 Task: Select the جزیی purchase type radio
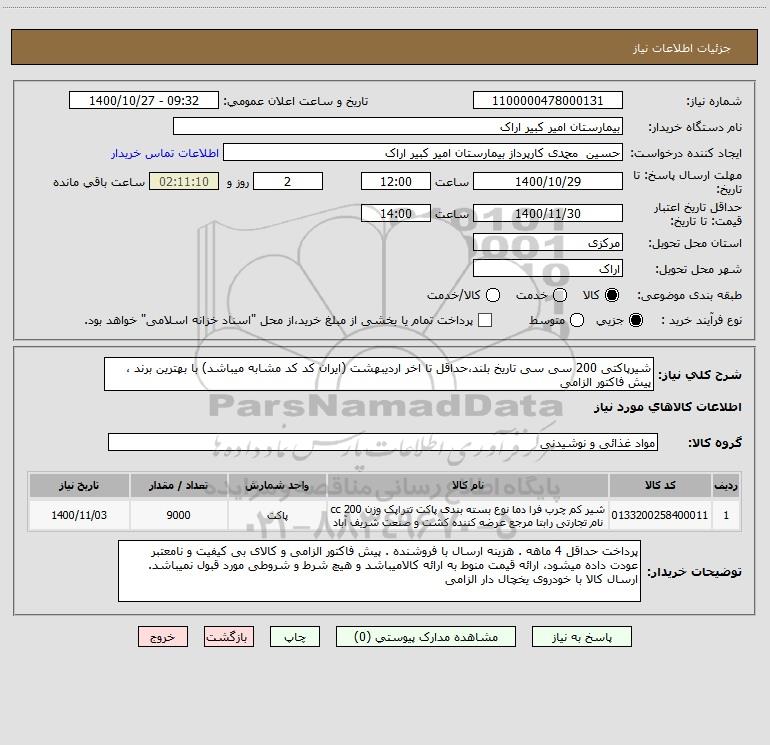pyautogui.click(x=635, y=320)
